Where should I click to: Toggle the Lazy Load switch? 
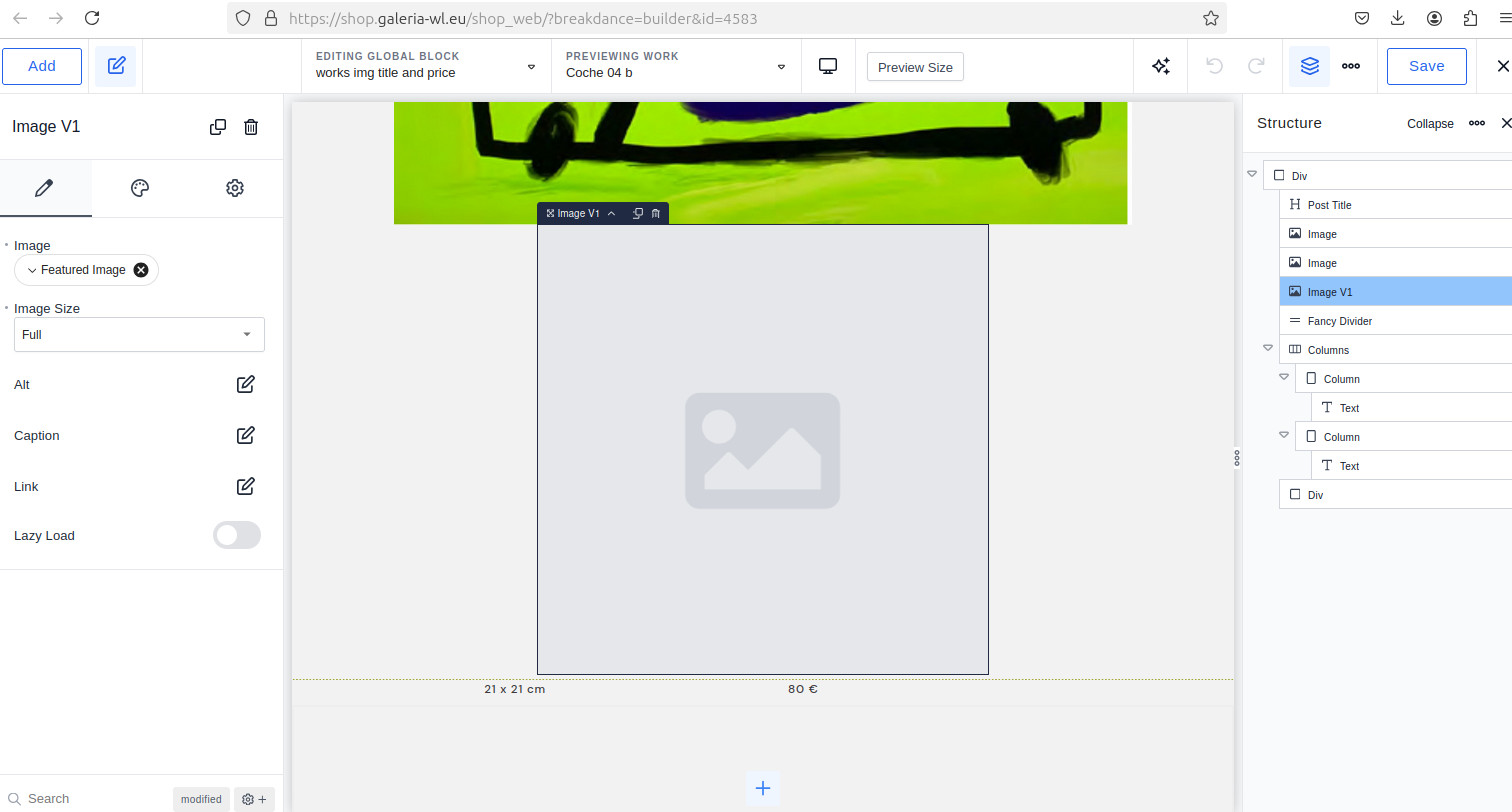point(237,535)
